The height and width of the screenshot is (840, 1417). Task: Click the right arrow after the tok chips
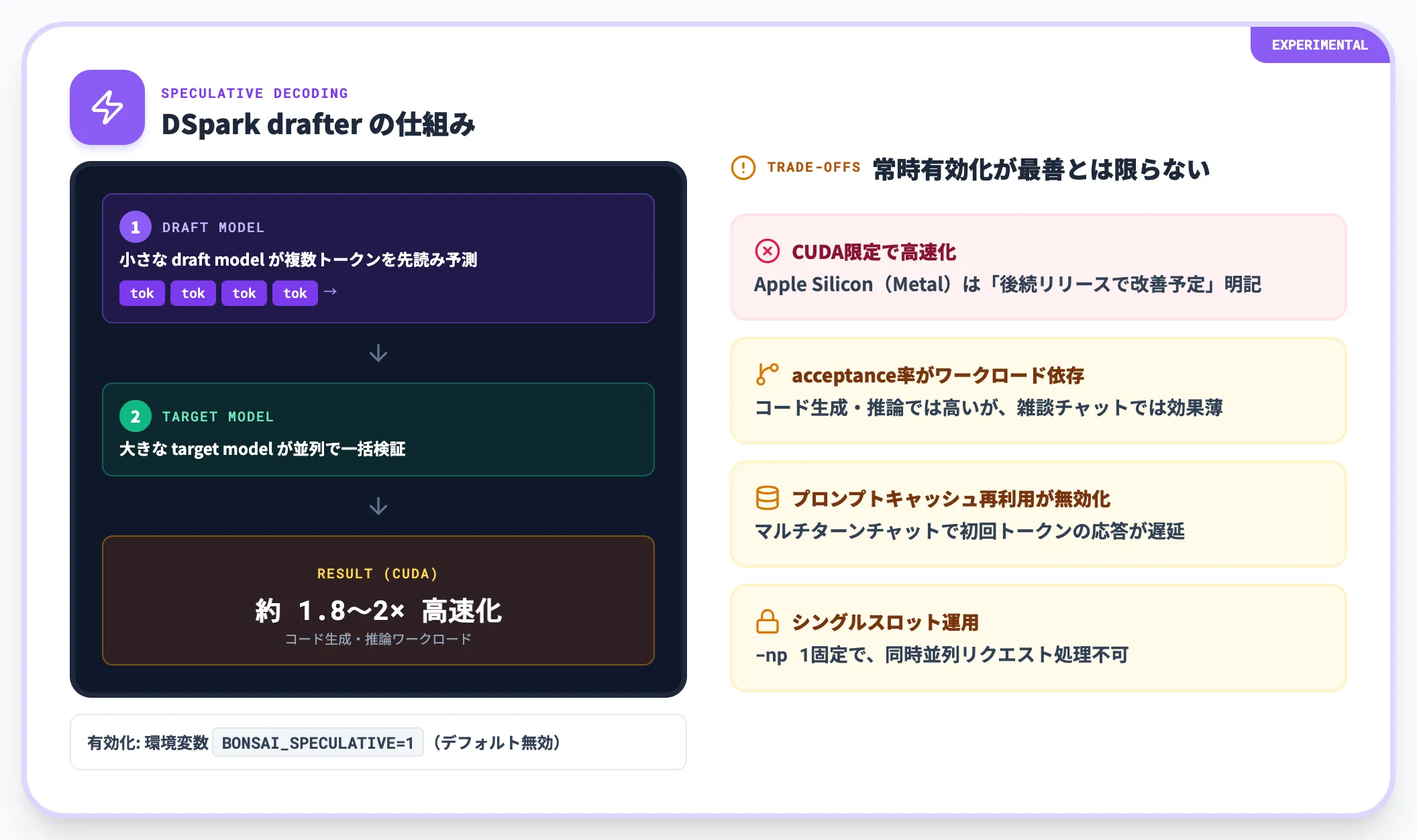click(x=330, y=292)
